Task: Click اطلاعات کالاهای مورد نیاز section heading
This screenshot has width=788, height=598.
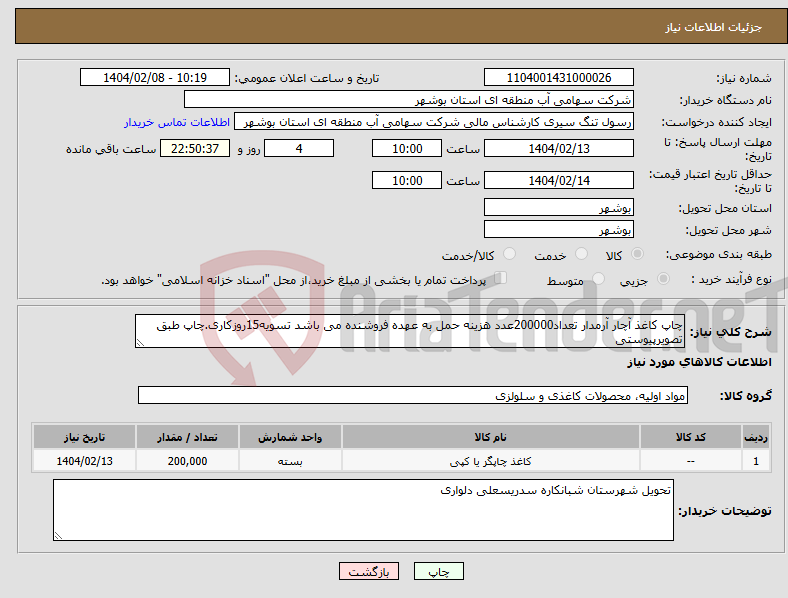Action: click(699, 362)
